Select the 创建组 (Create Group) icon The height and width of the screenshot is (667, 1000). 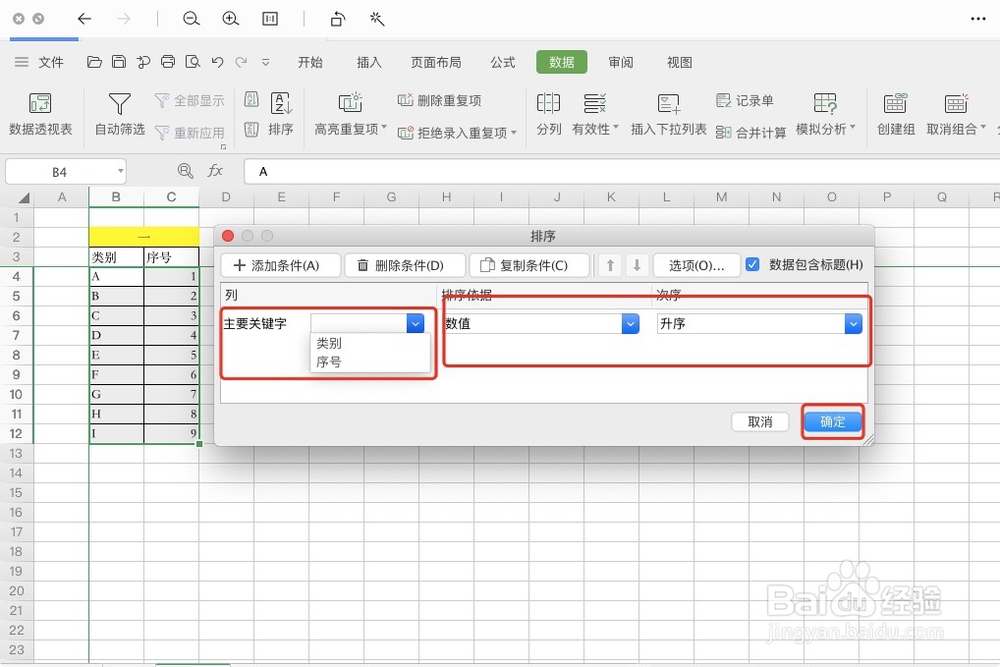click(895, 112)
